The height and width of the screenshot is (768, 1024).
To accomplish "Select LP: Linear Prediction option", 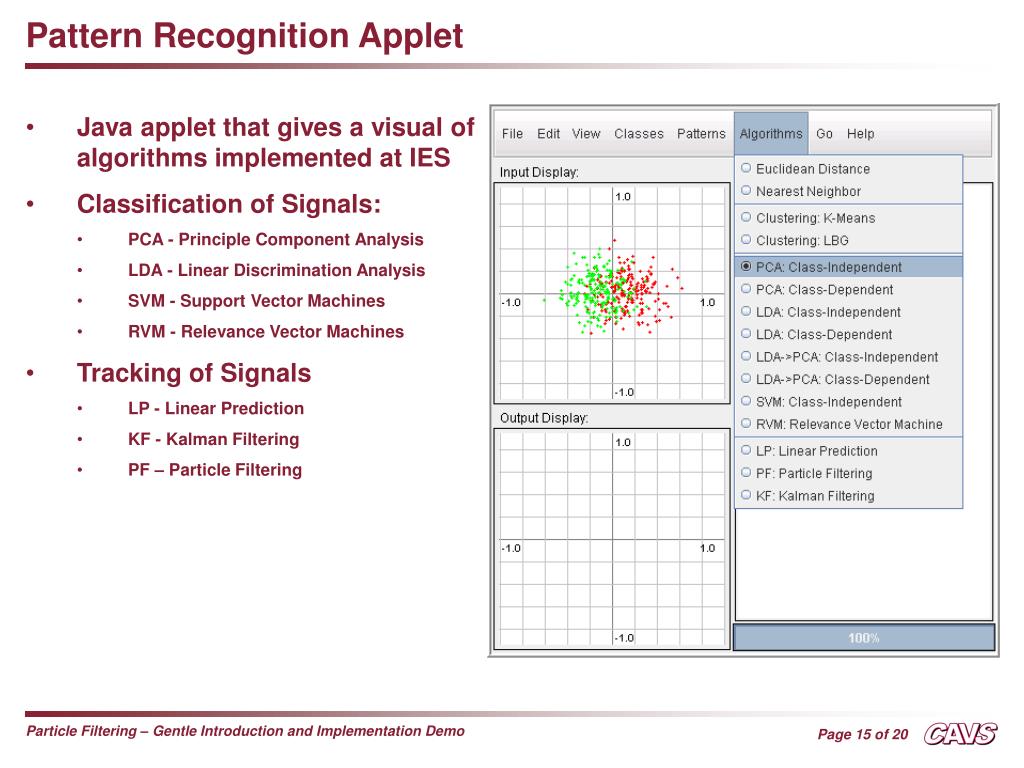I will (848, 451).
